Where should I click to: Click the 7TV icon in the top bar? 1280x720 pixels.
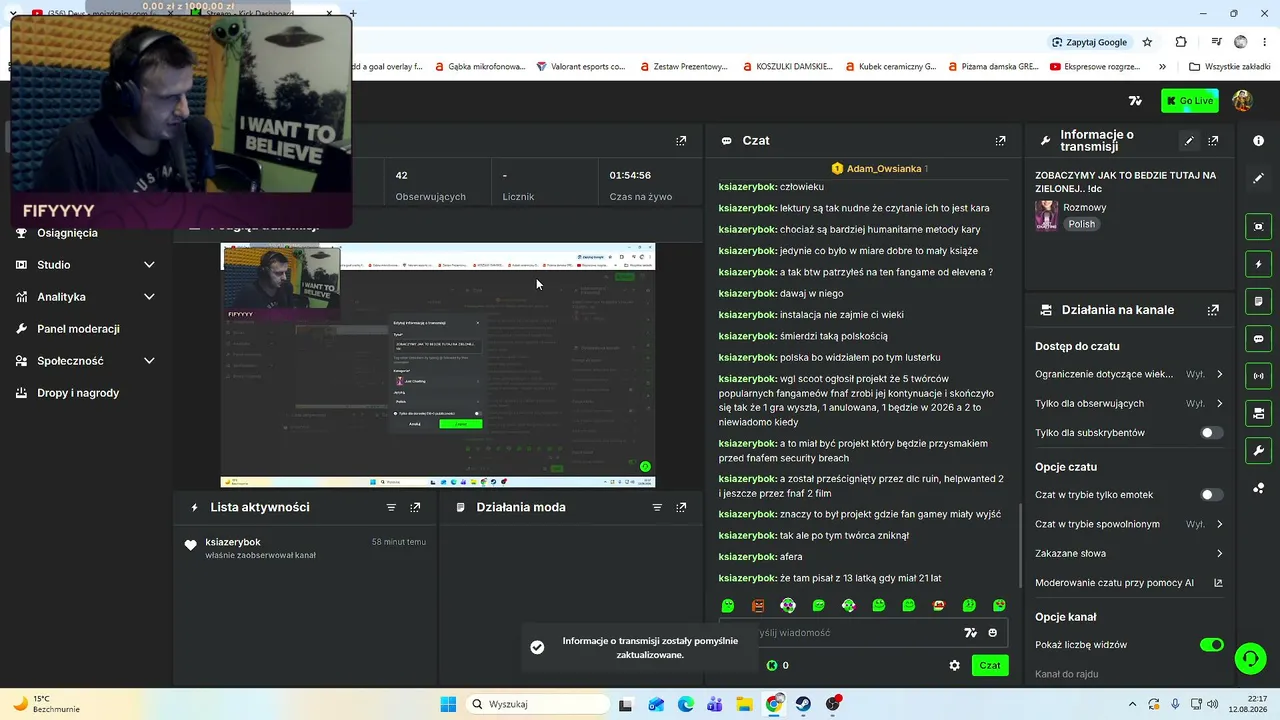1135,101
